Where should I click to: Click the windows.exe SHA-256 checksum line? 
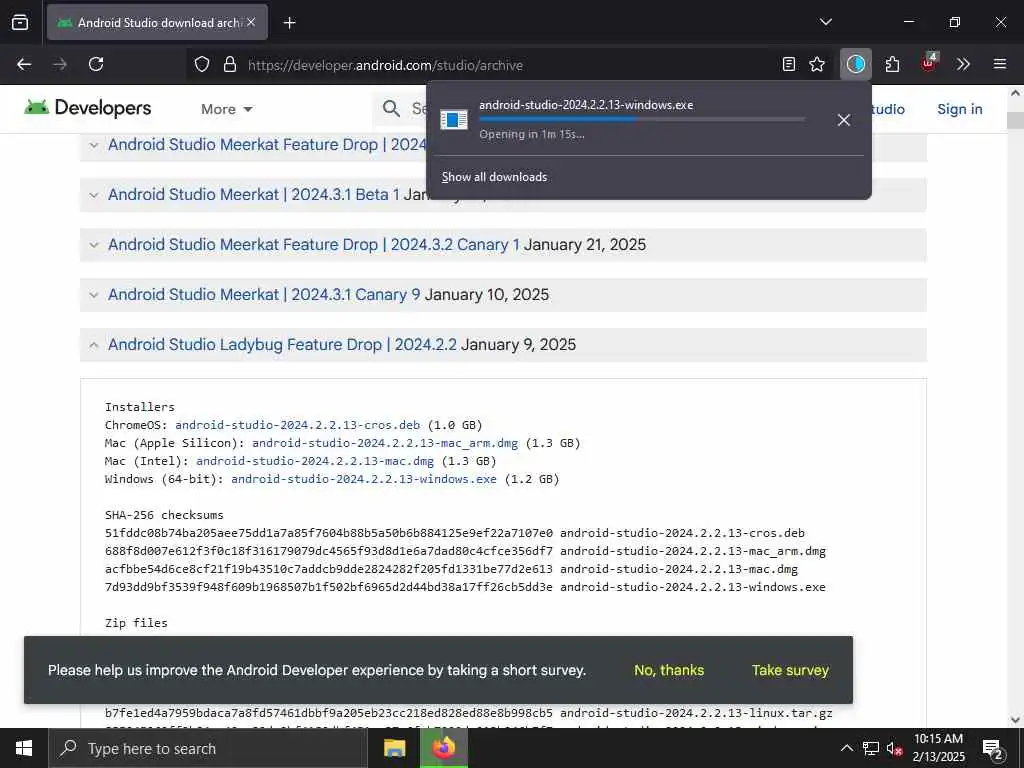pos(465,587)
